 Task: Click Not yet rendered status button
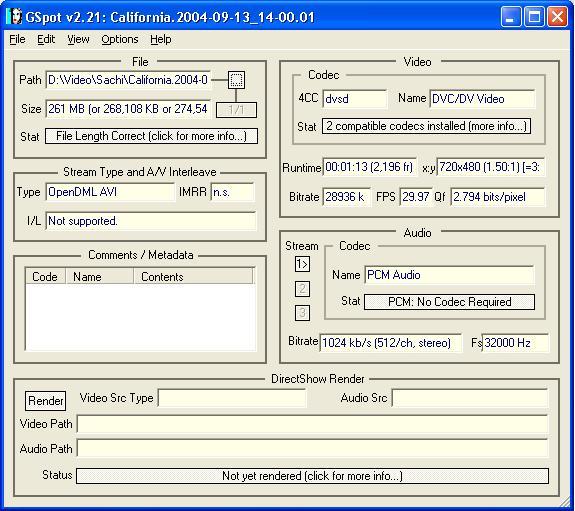[312, 476]
